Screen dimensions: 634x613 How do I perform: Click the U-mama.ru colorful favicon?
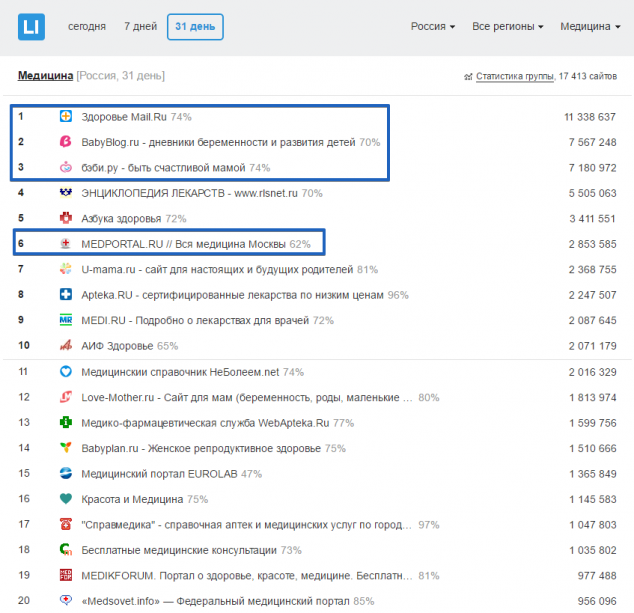coord(66,269)
